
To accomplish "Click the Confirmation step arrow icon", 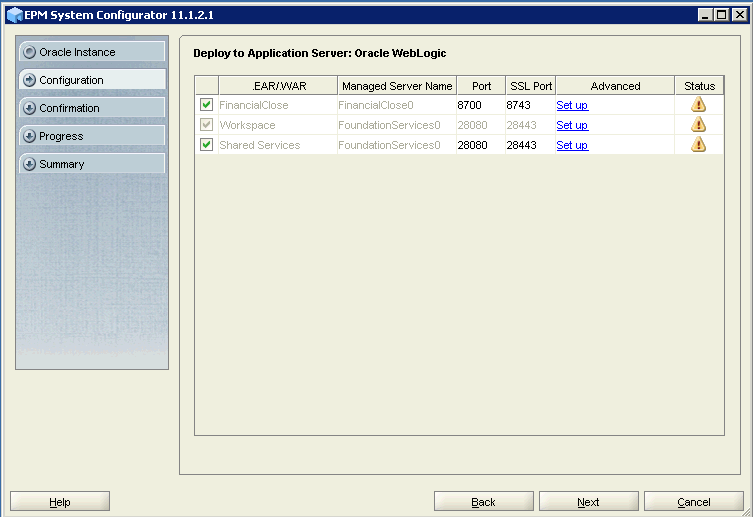I will pos(29,108).
